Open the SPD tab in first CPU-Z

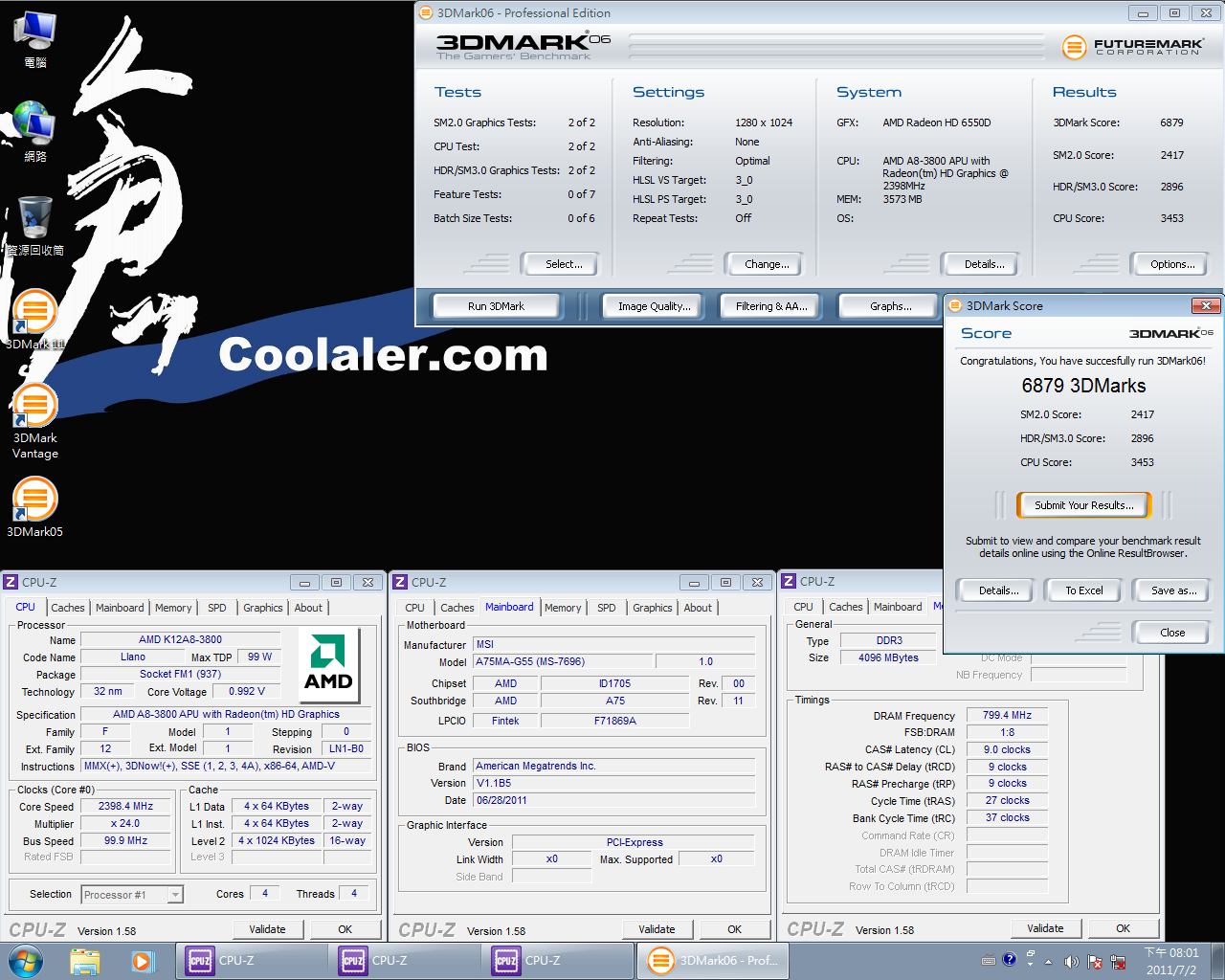(x=217, y=608)
